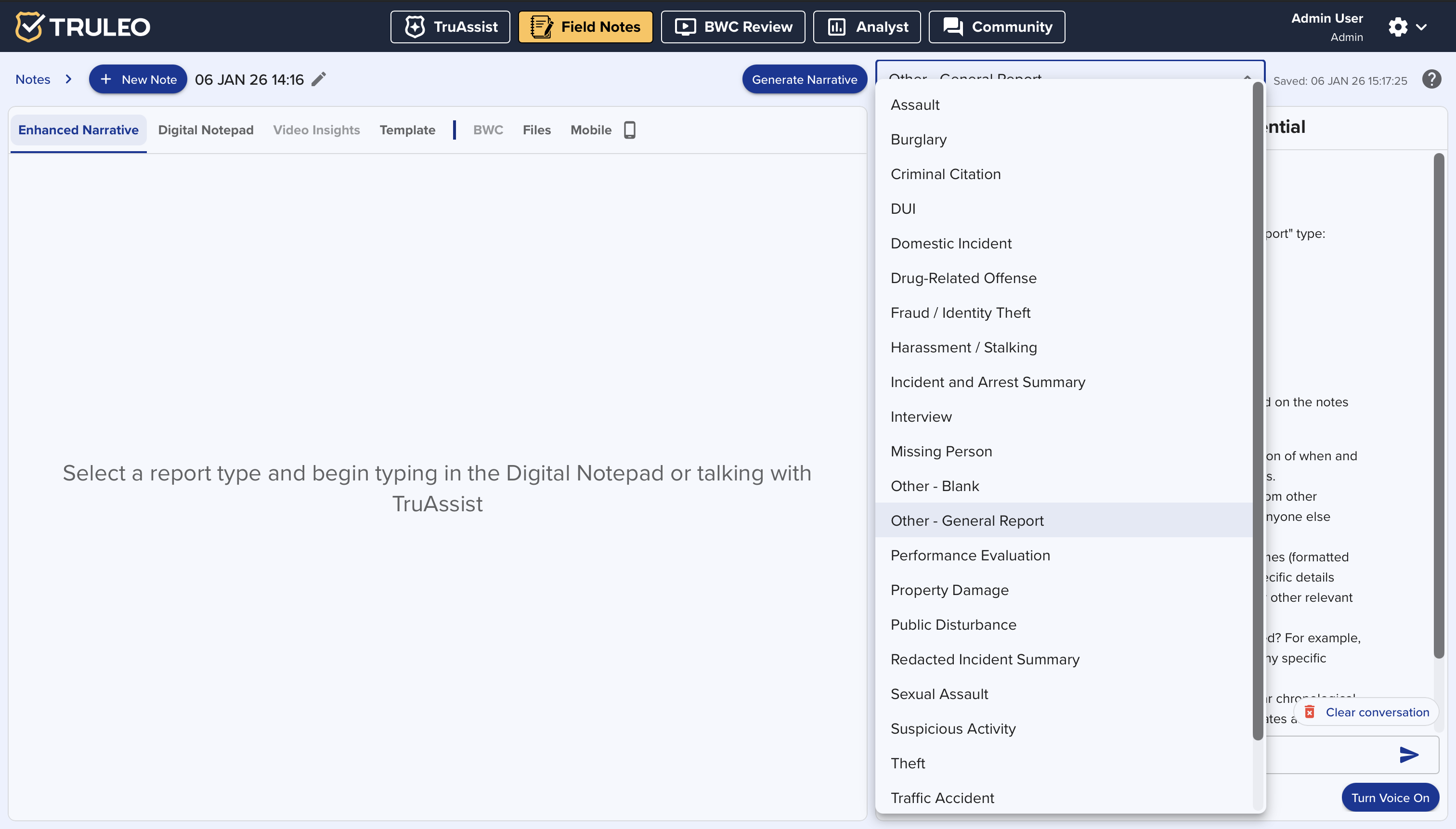This screenshot has width=1456, height=829.
Task: Click the TRULEO shield logo icon
Action: click(28, 26)
